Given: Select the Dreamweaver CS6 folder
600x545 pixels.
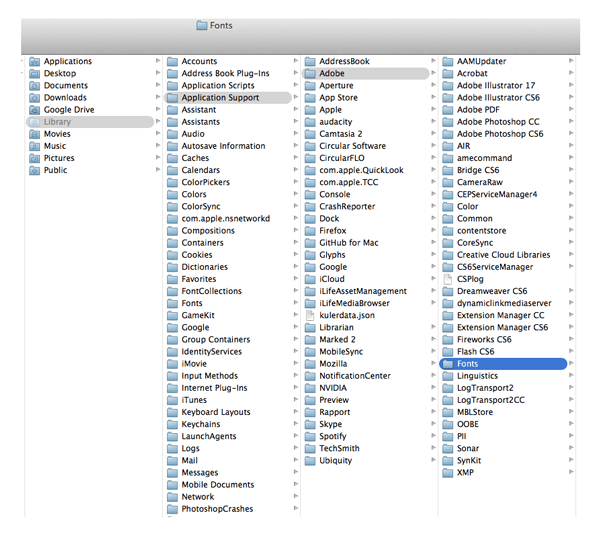Looking at the screenshot, I should click(492, 291).
